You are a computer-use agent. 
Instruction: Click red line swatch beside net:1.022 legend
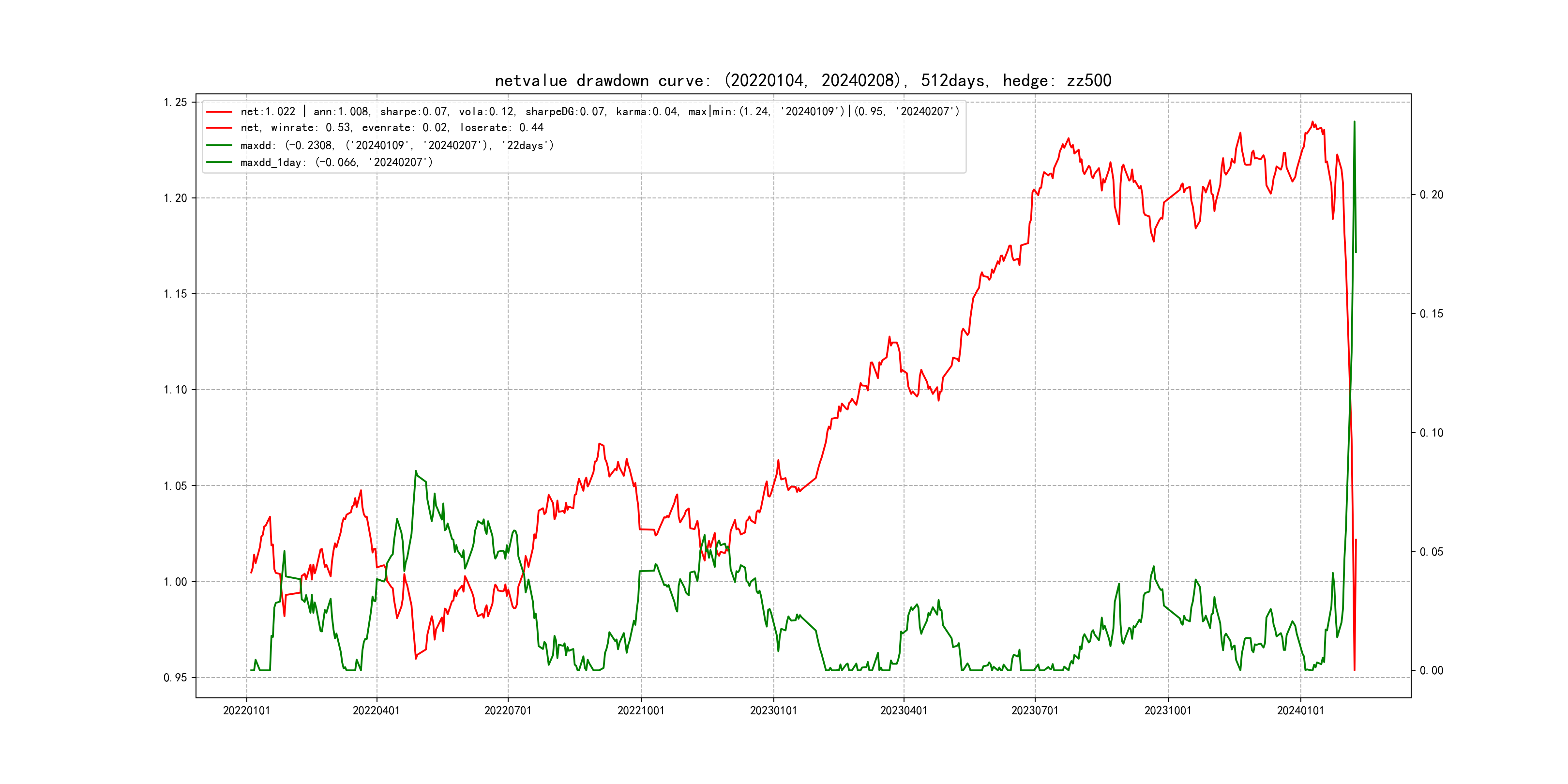[219, 112]
